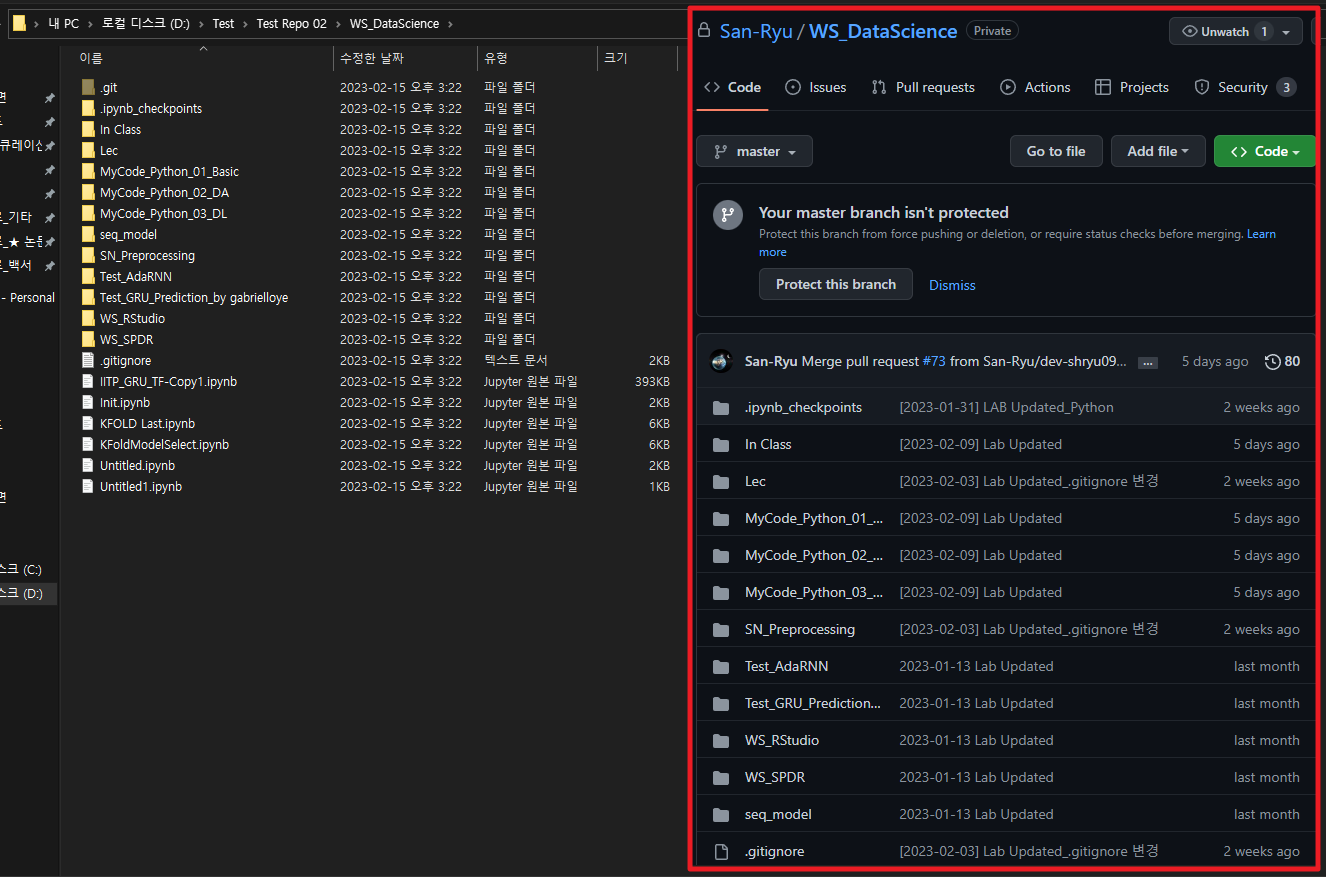Select 로컬 디스크 (D:) drive in the Explorer sidebar
Viewport: 1326px width, 877px height.
click(x=28, y=593)
